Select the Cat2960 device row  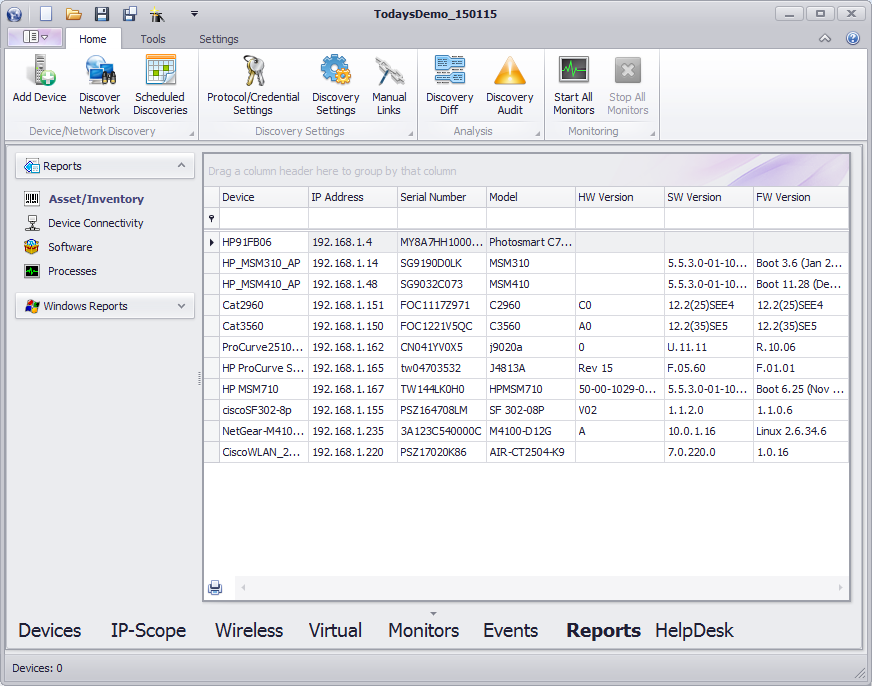coord(526,305)
